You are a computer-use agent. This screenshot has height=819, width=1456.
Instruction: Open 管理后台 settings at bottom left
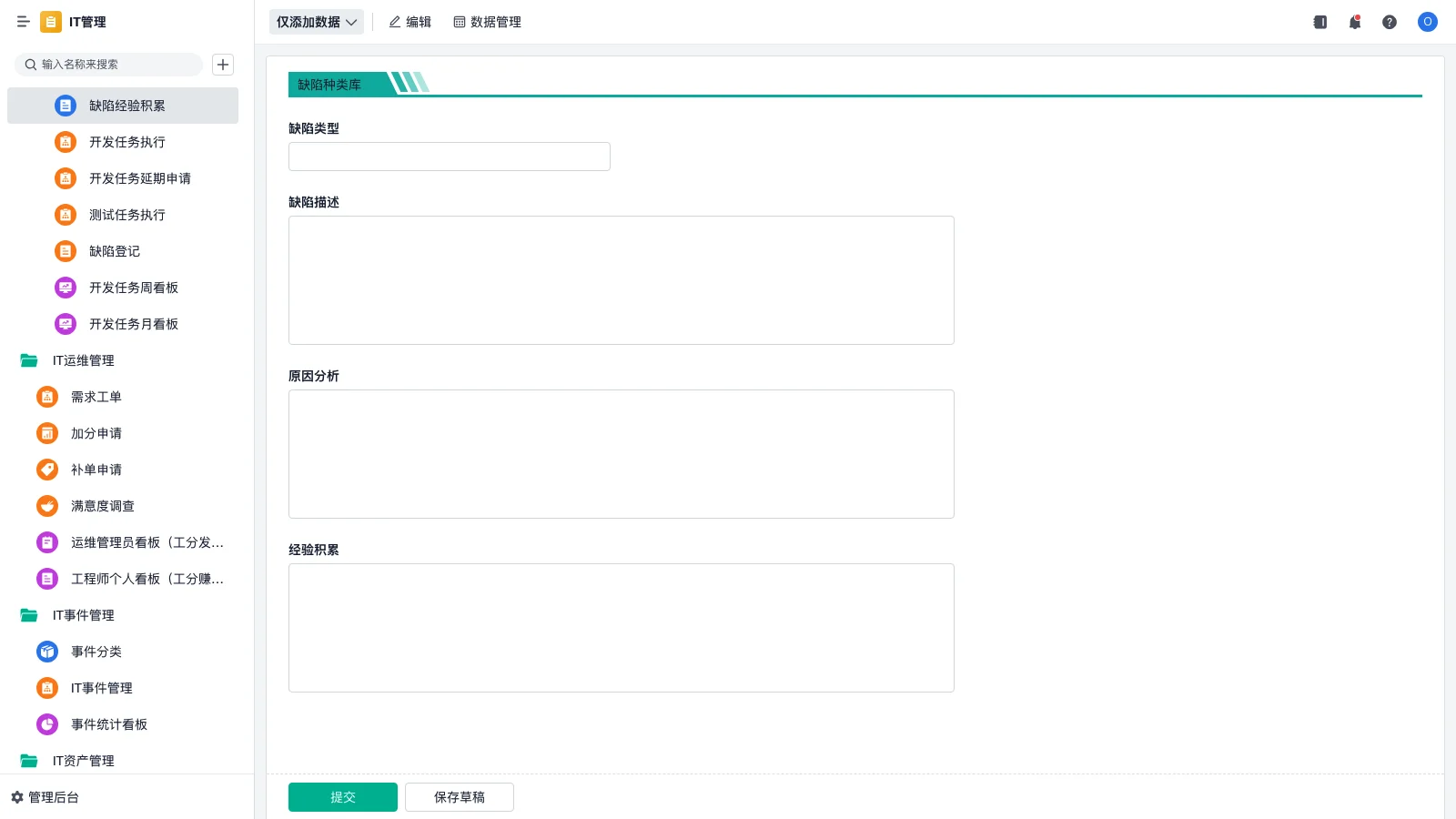click(45, 797)
